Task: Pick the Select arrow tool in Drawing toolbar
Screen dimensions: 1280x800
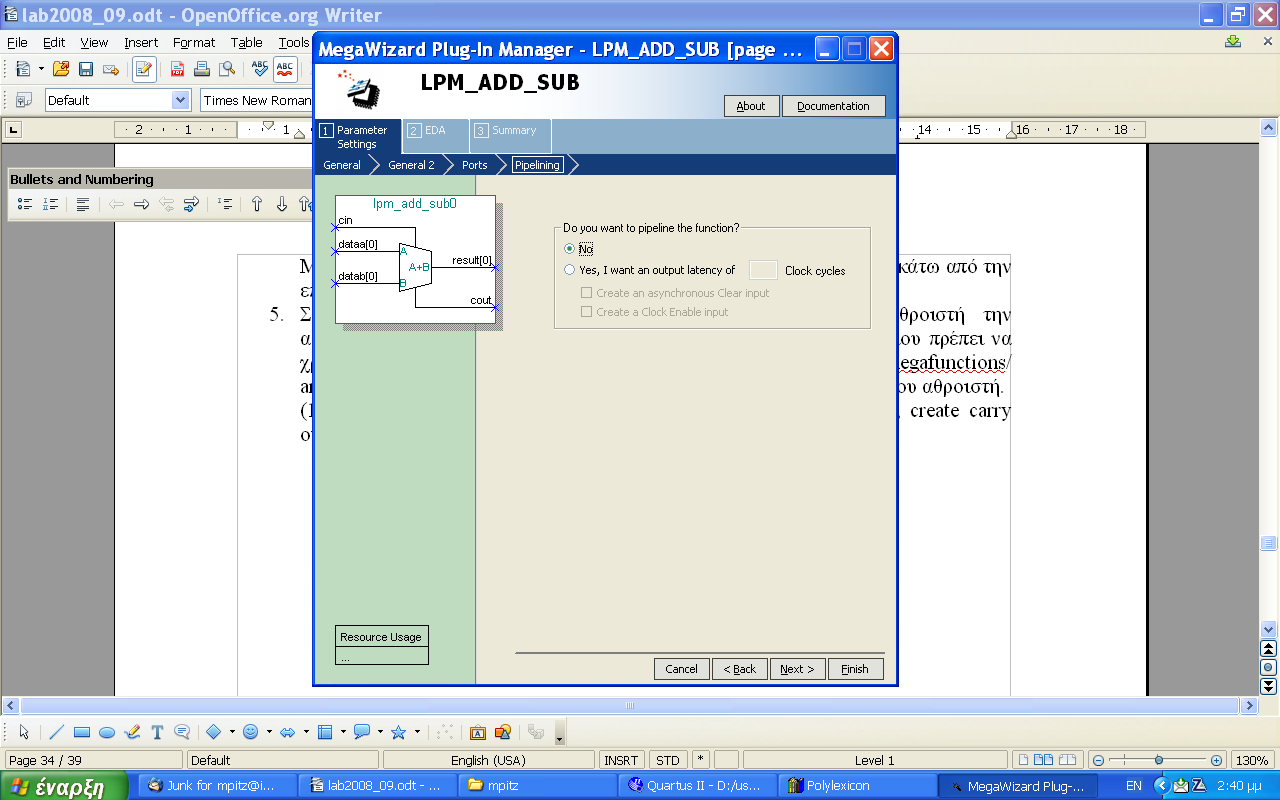Action: tap(24, 732)
